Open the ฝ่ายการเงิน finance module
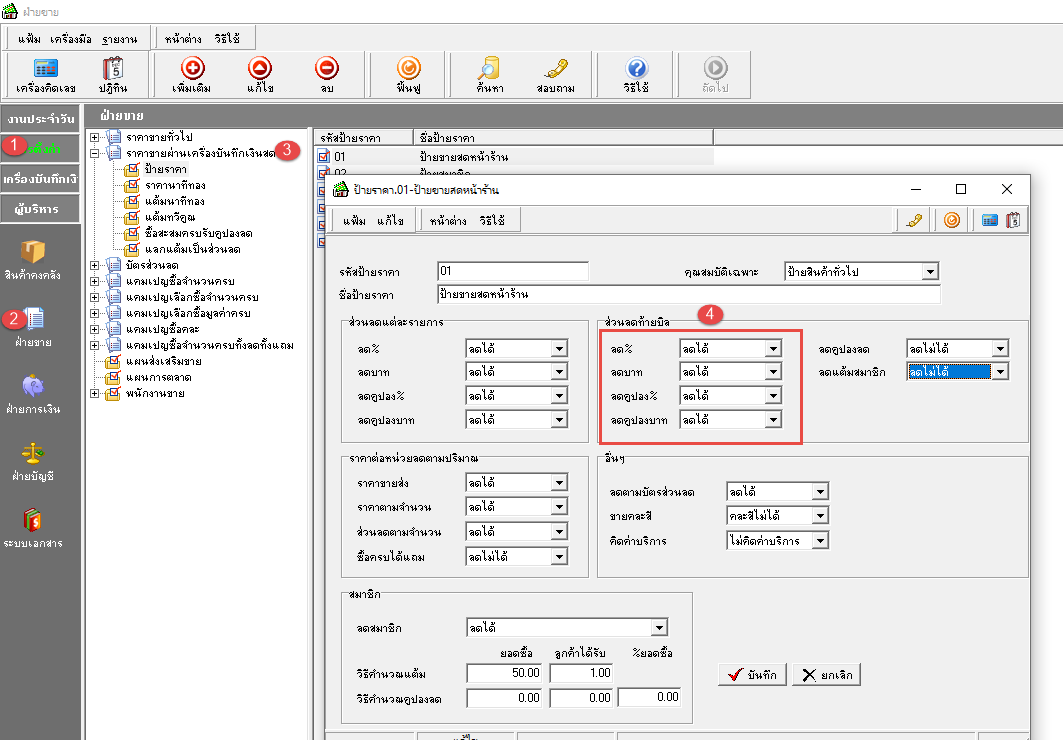1063x740 pixels. (33, 394)
